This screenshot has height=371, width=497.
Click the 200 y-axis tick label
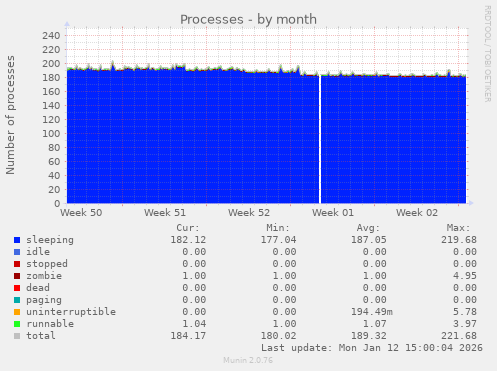(51, 63)
